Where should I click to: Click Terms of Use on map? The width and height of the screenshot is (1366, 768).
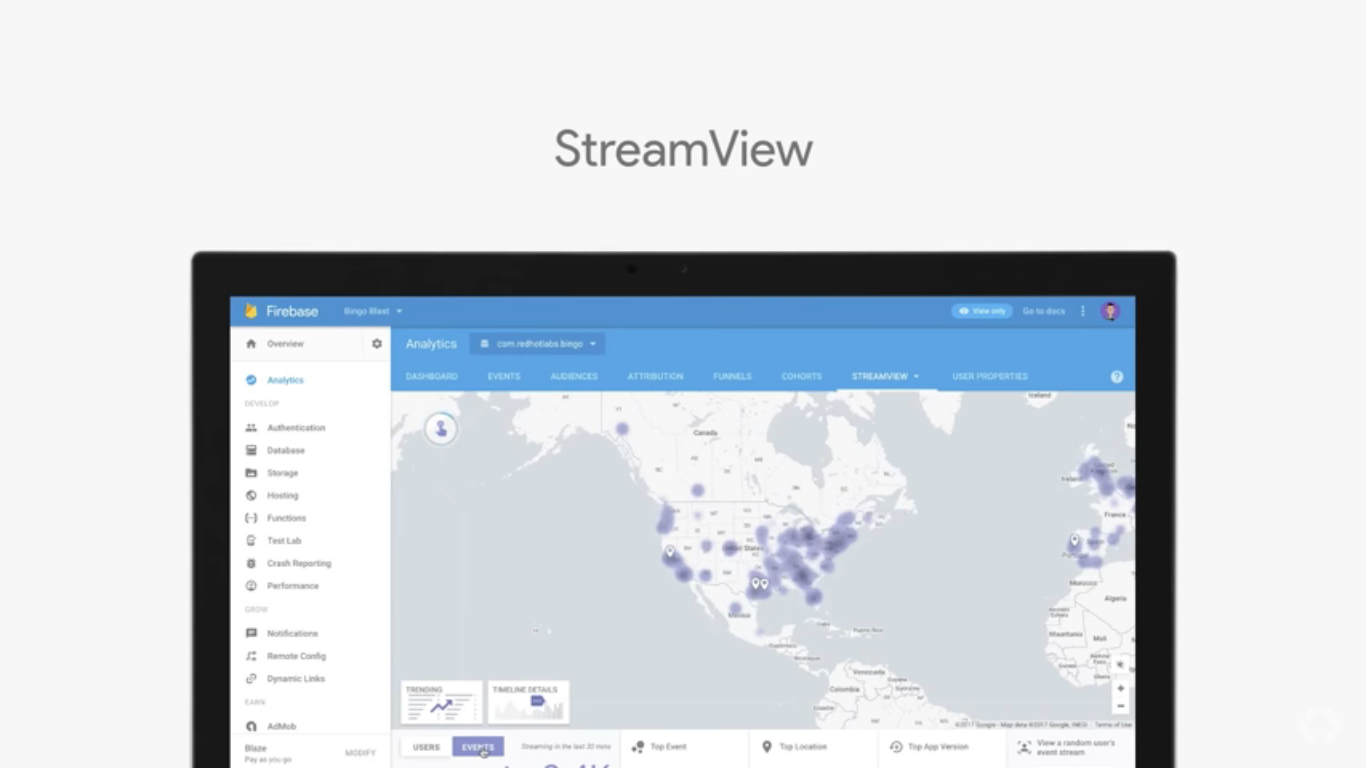pos(1113,724)
